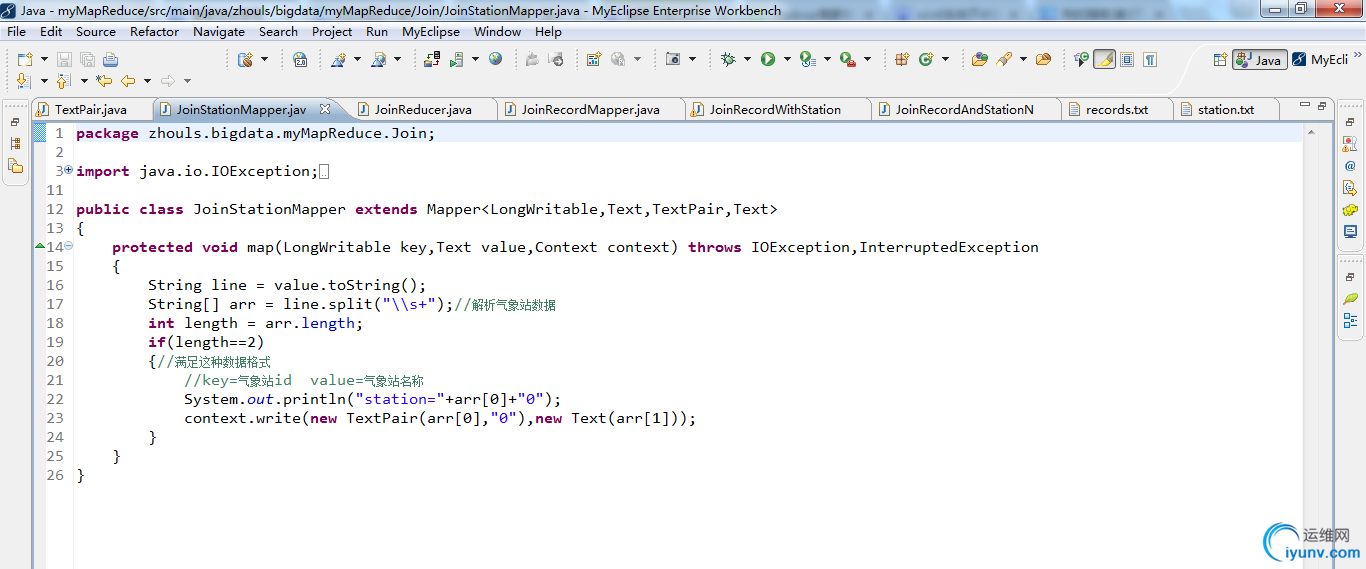Click the run server icon
This screenshot has width=1366, height=569.
(x=456, y=59)
